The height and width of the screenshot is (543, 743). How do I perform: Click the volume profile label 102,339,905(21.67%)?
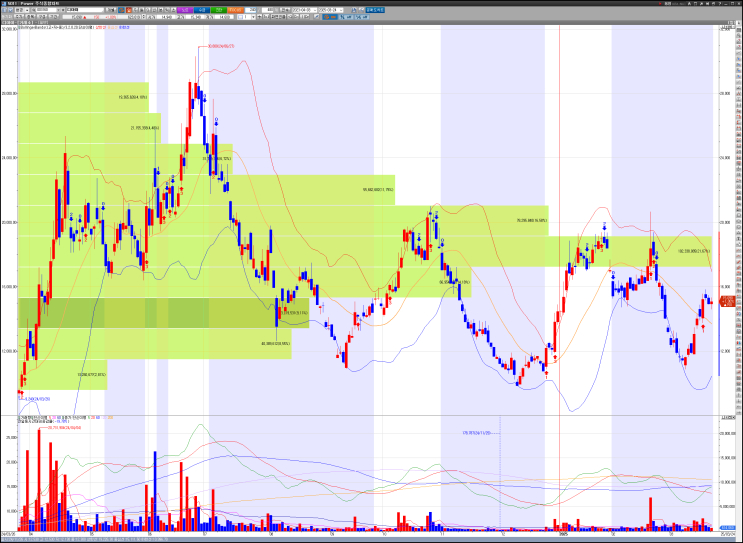pyautogui.click(x=694, y=251)
